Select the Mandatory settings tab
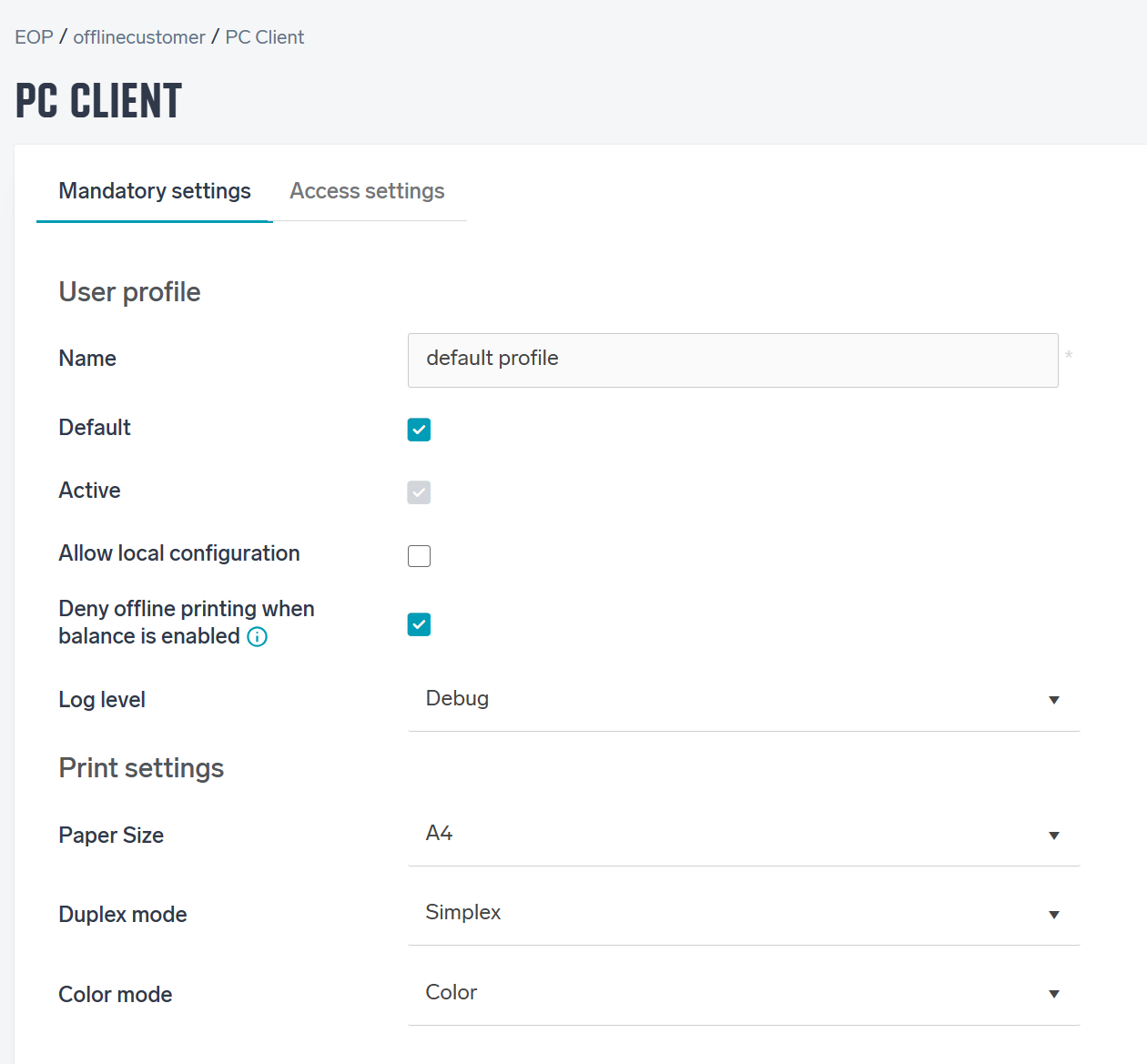 tap(155, 191)
